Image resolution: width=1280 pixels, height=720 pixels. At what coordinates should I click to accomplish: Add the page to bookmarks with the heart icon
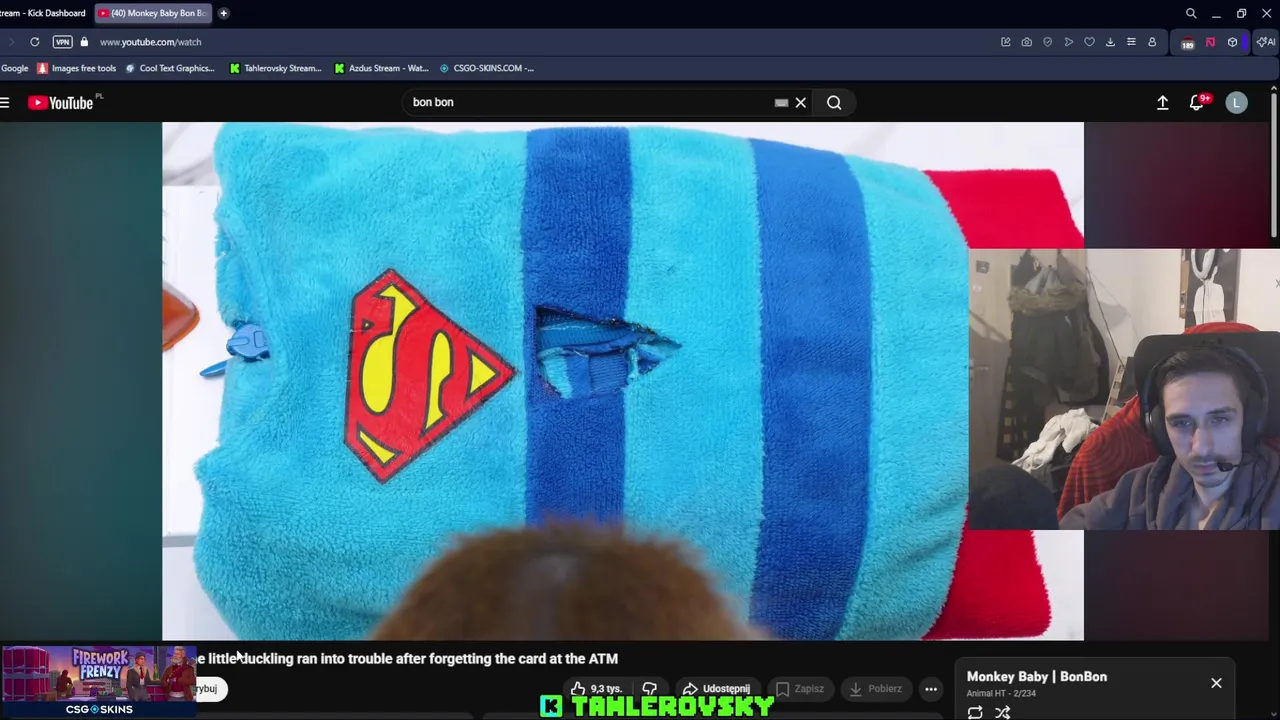[x=1090, y=42]
